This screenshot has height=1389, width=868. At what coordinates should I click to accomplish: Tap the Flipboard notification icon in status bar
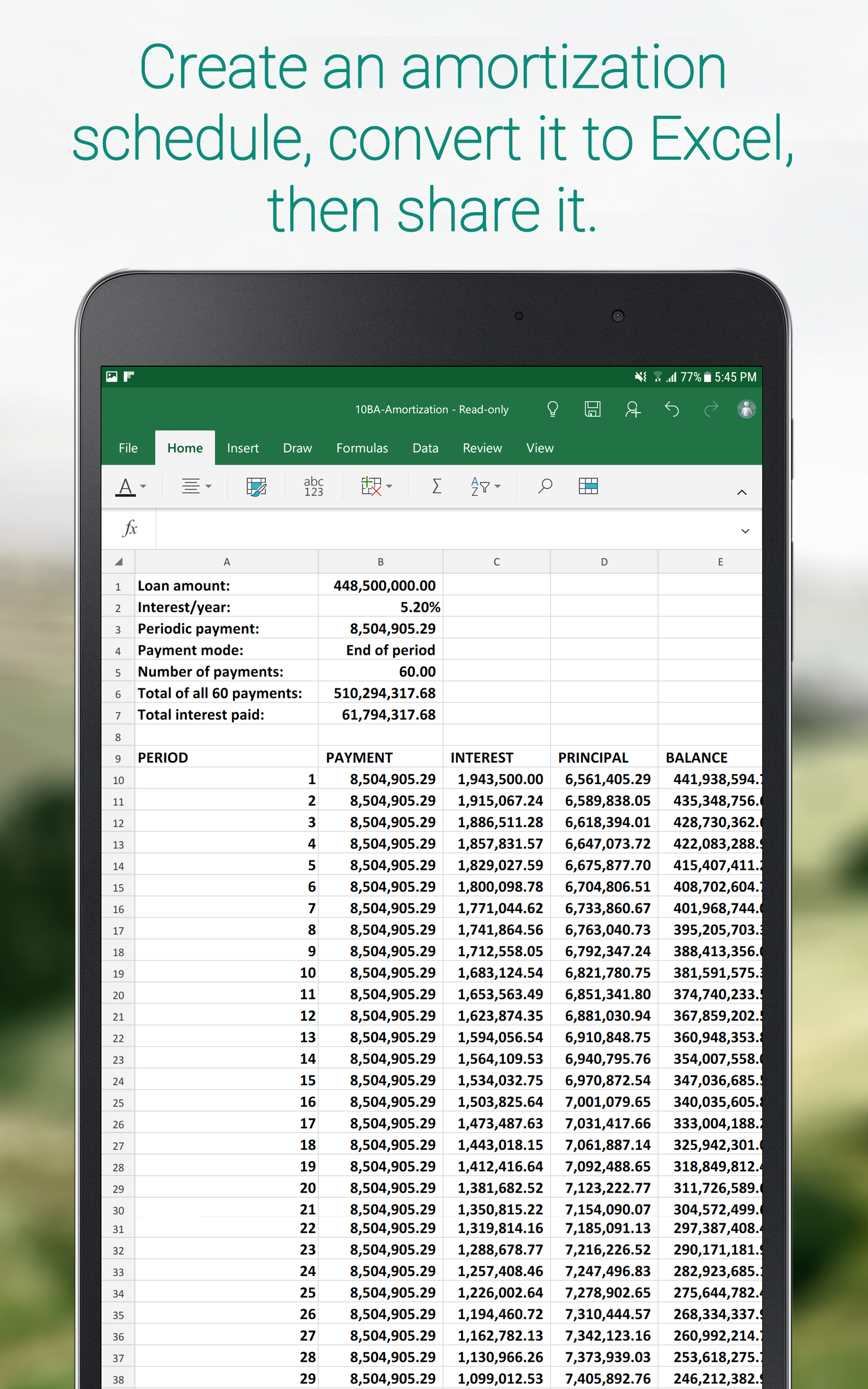129,377
